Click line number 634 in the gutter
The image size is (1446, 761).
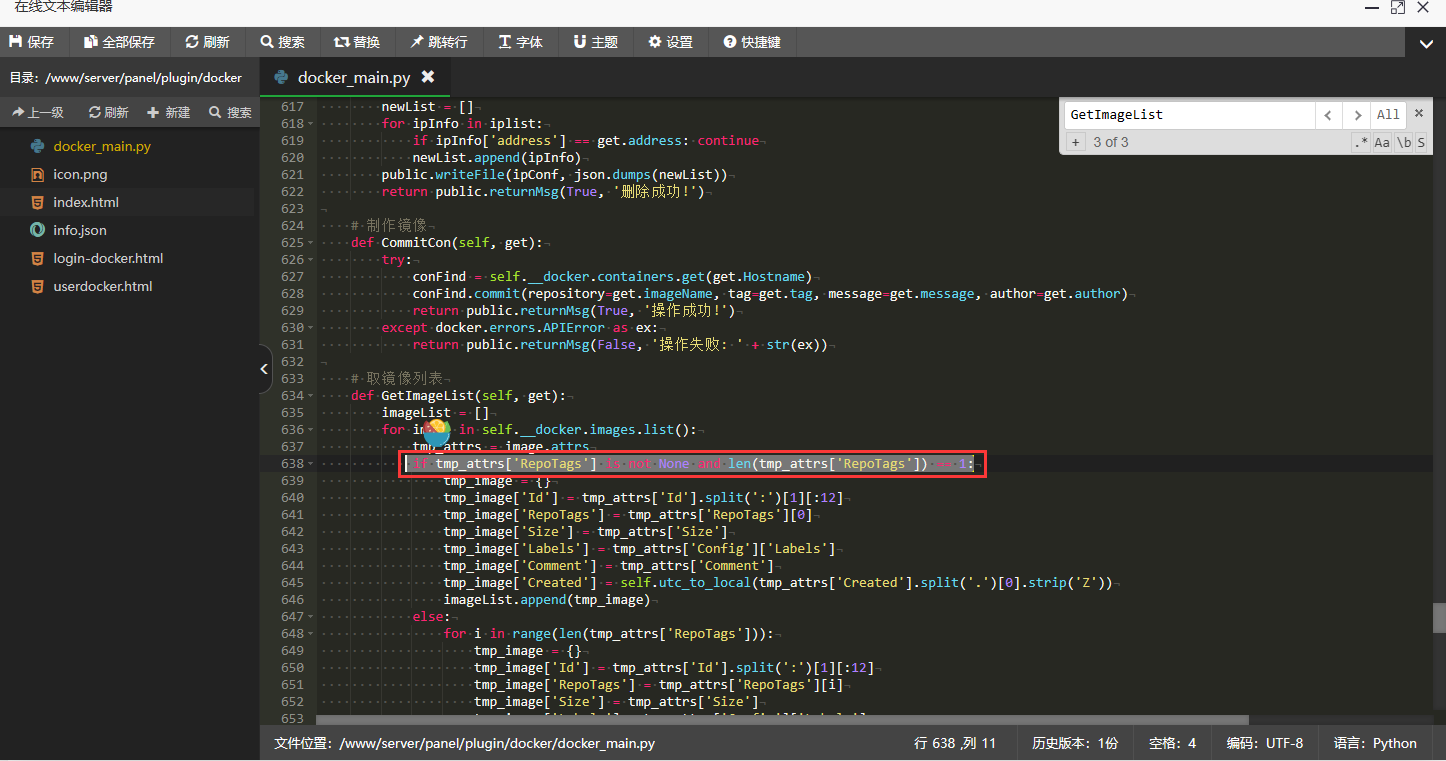click(292, 396)
